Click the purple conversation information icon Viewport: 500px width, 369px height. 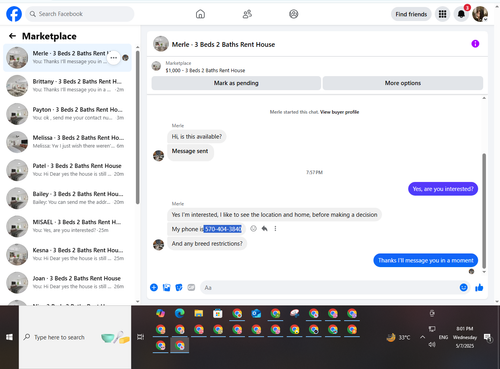475,44
